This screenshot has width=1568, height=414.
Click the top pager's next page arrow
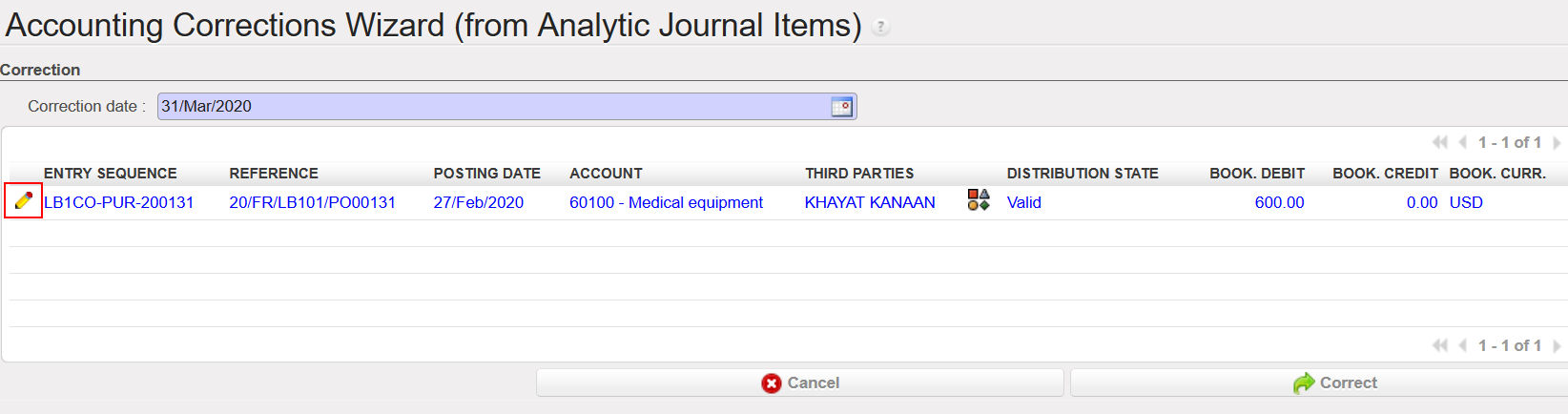1557,142
